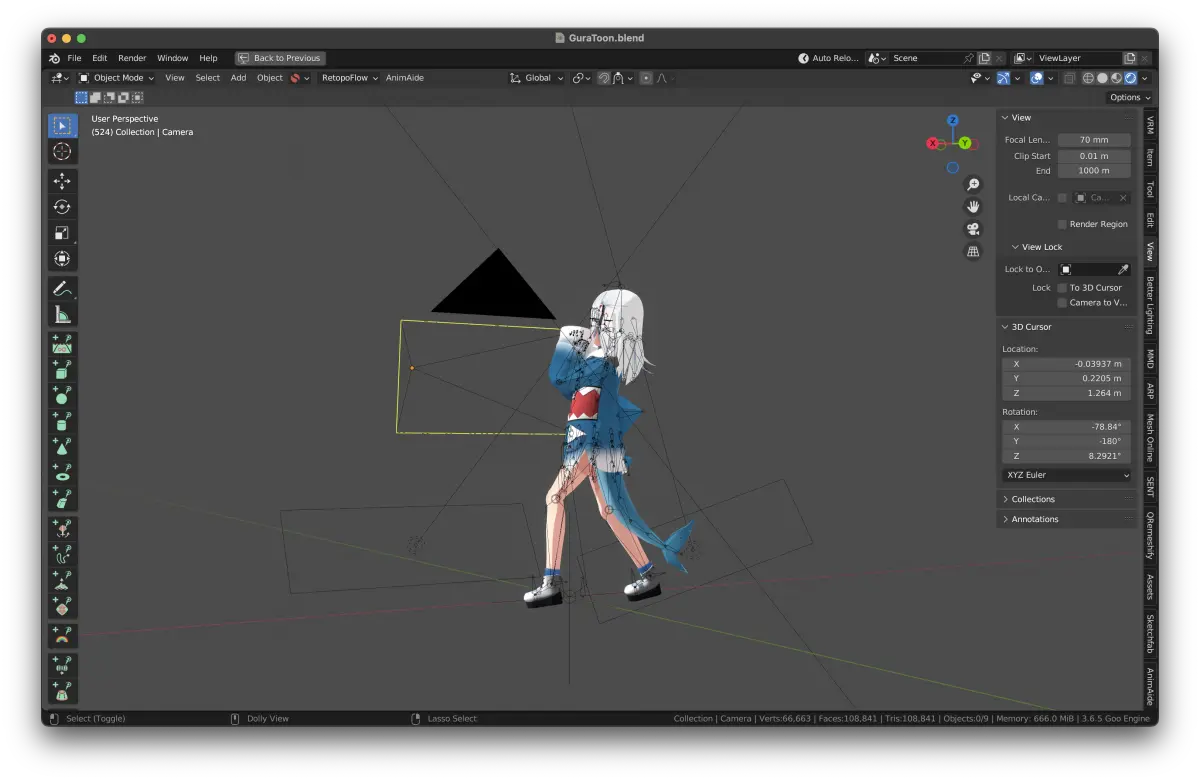This screenshot has width=1200, height=781.
Task: Select the Add UV Sphere tool
Action: (62, 396)
